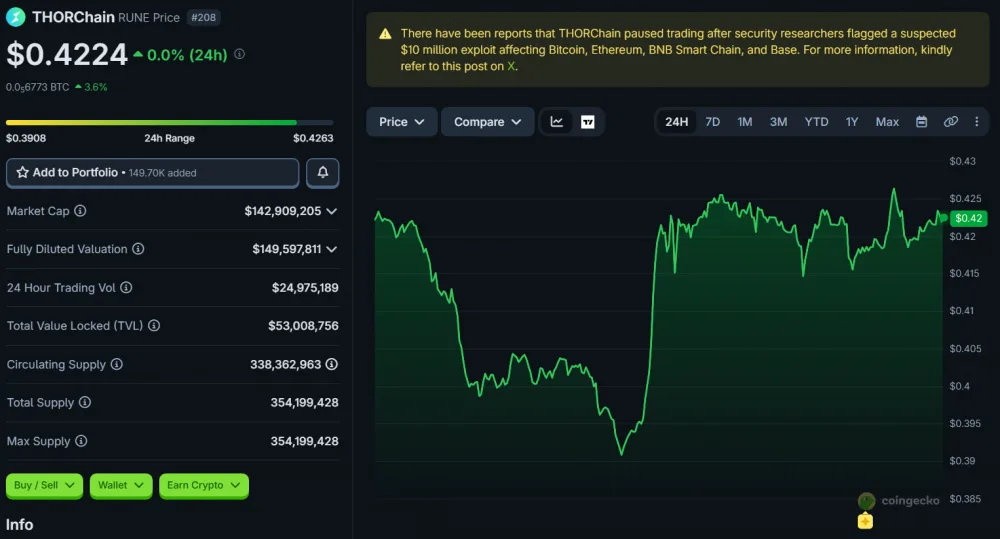Click the 24 Hour Trading Vol info icon
The image size is (1000, 539).
click(126, 288)
